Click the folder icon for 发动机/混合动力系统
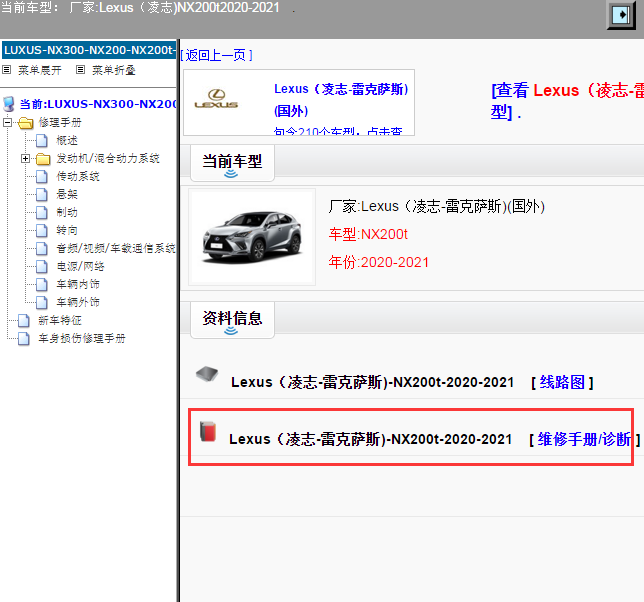Image resolution: width=644 pixels, height=602 pixels. (x=43, y=159)
